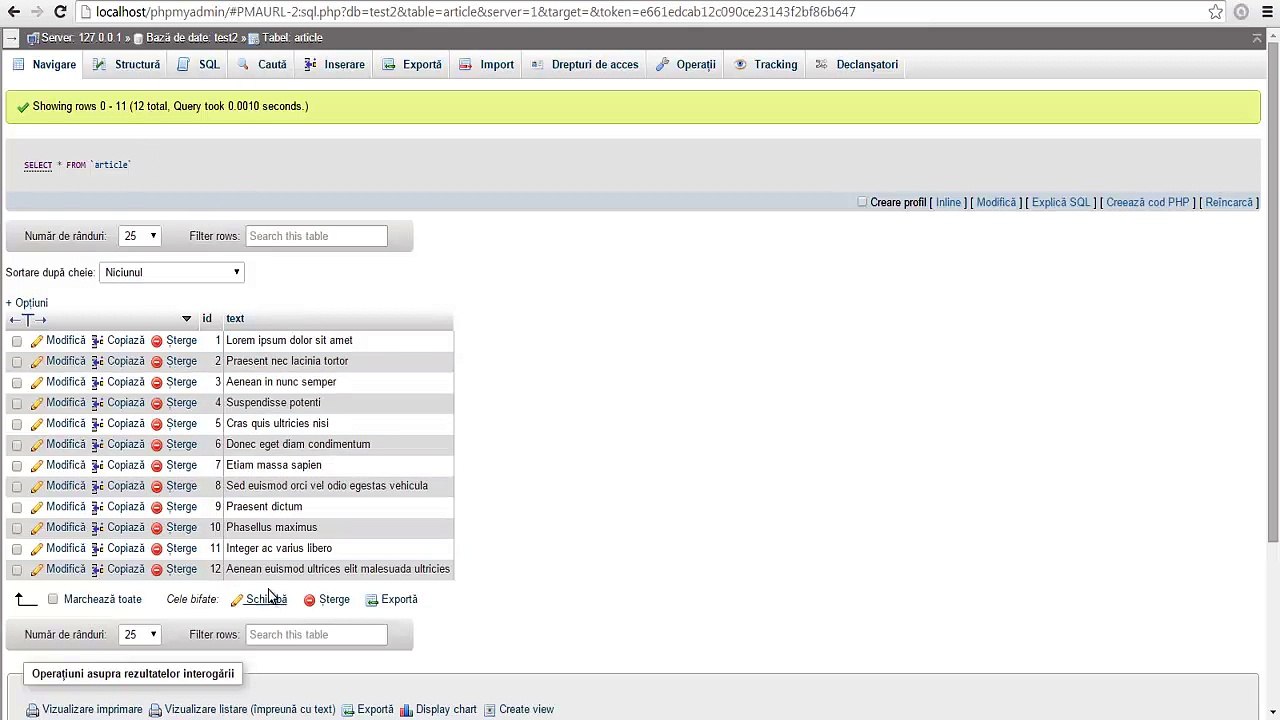Click the red delete icon for row 7
Image resolution: width=1280 pixels, height=720 pixels.
tap(156, 466)
